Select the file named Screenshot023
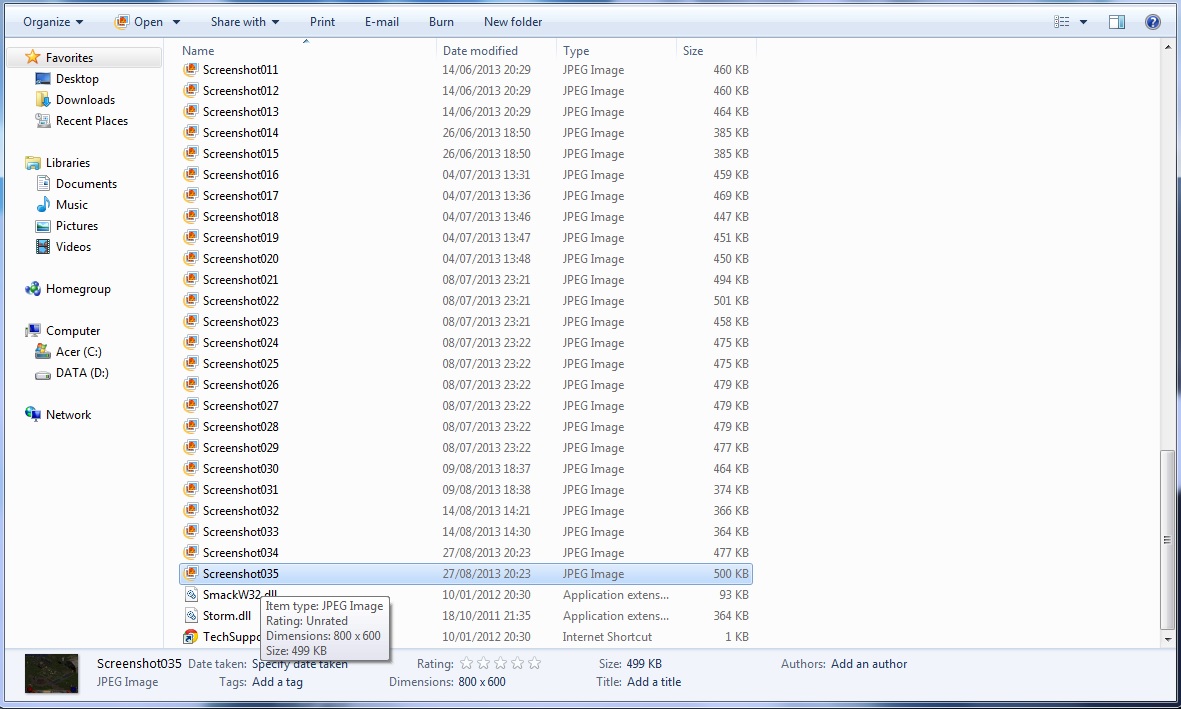This screenshot has height=709, width=1181. point(240,322)
